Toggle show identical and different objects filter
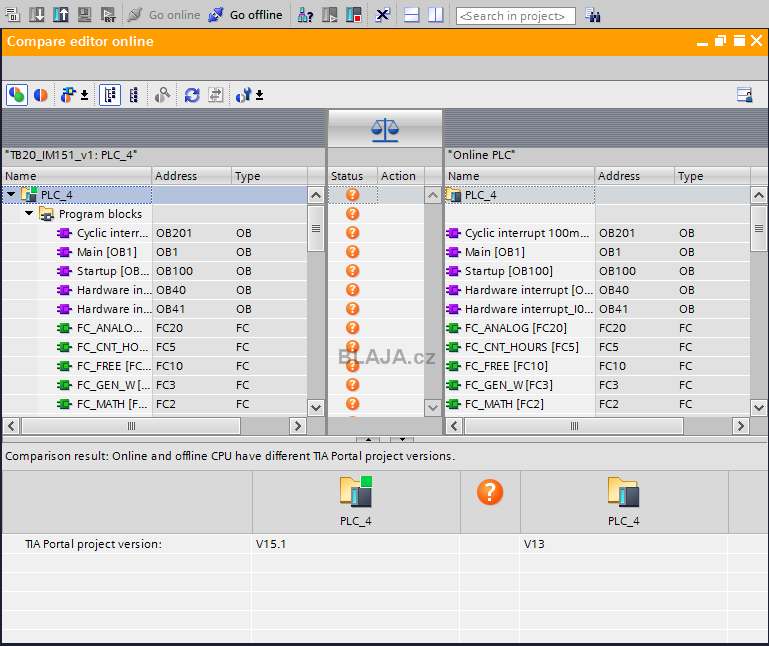 [17, 95]
